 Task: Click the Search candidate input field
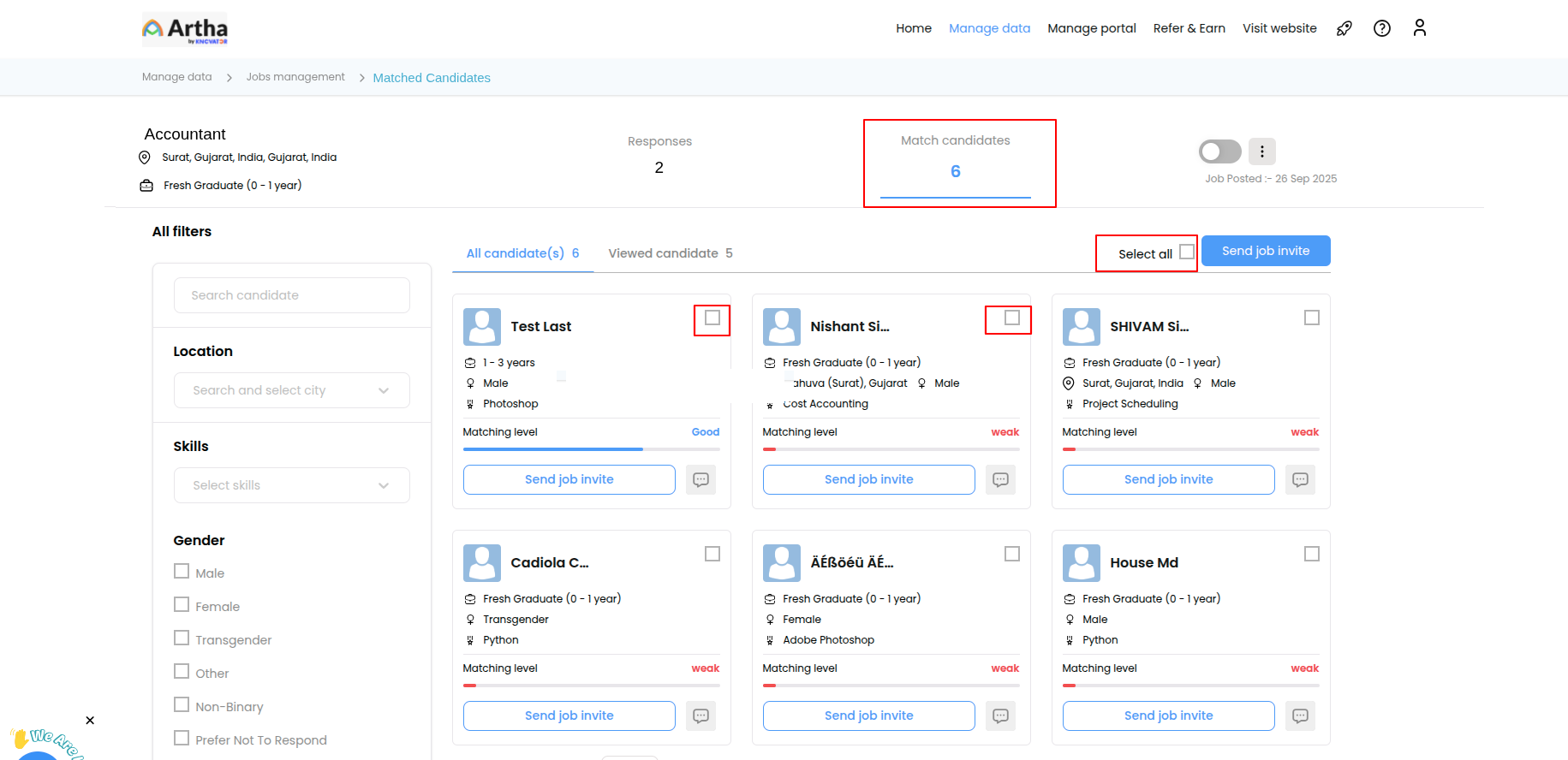point(291,295)
